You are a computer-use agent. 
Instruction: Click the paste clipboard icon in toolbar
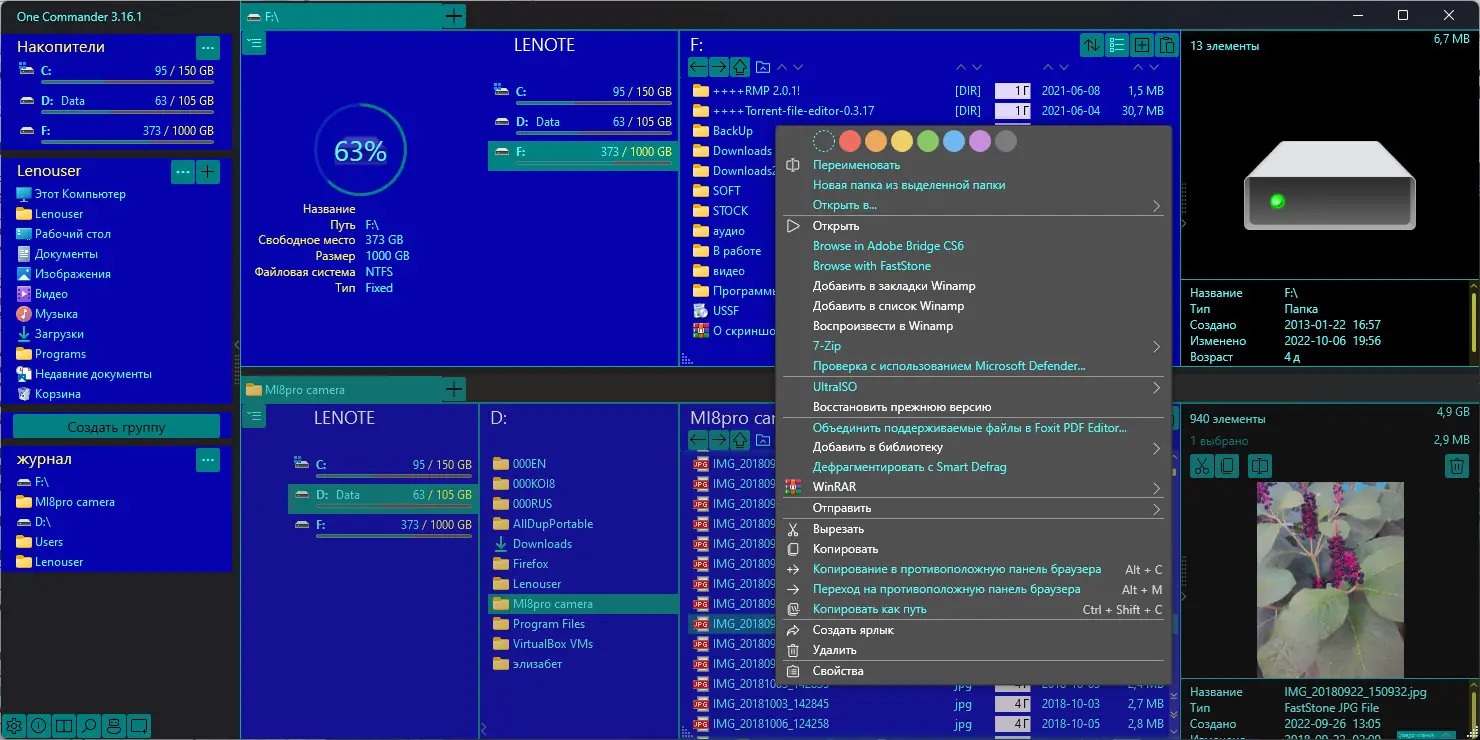1166,45
